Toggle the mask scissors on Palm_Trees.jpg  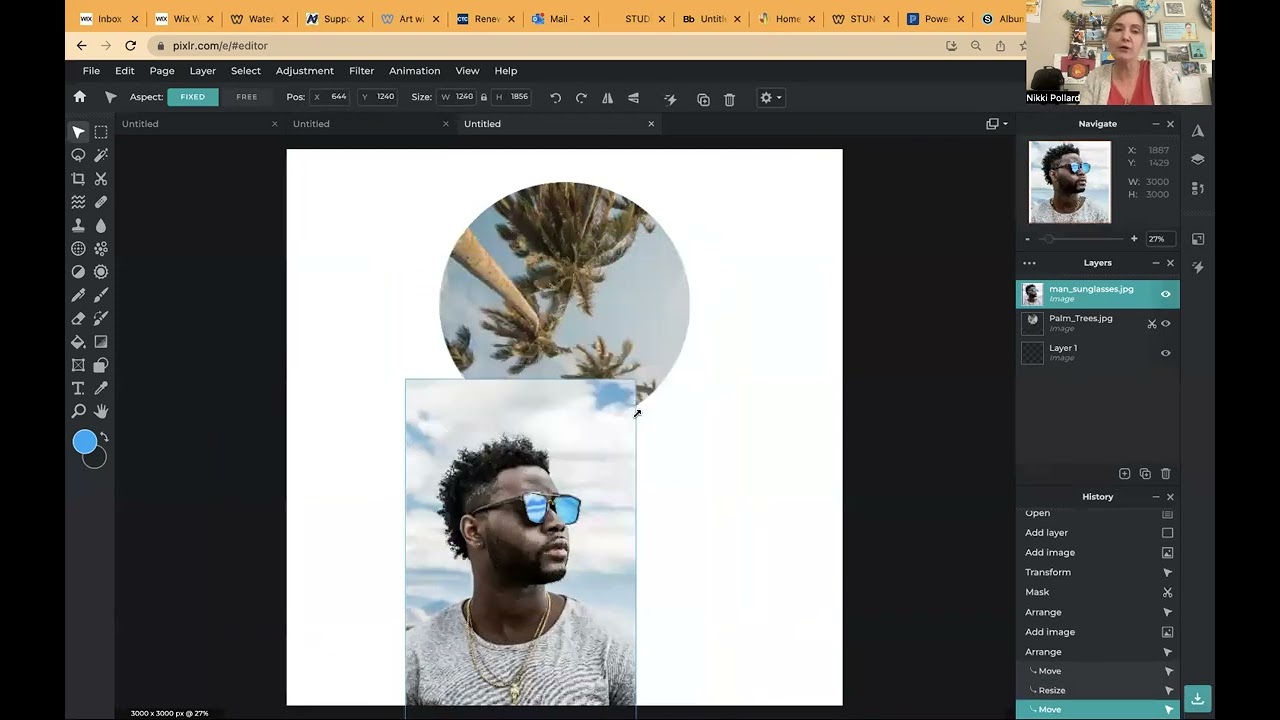click(x=1152, y=324)
